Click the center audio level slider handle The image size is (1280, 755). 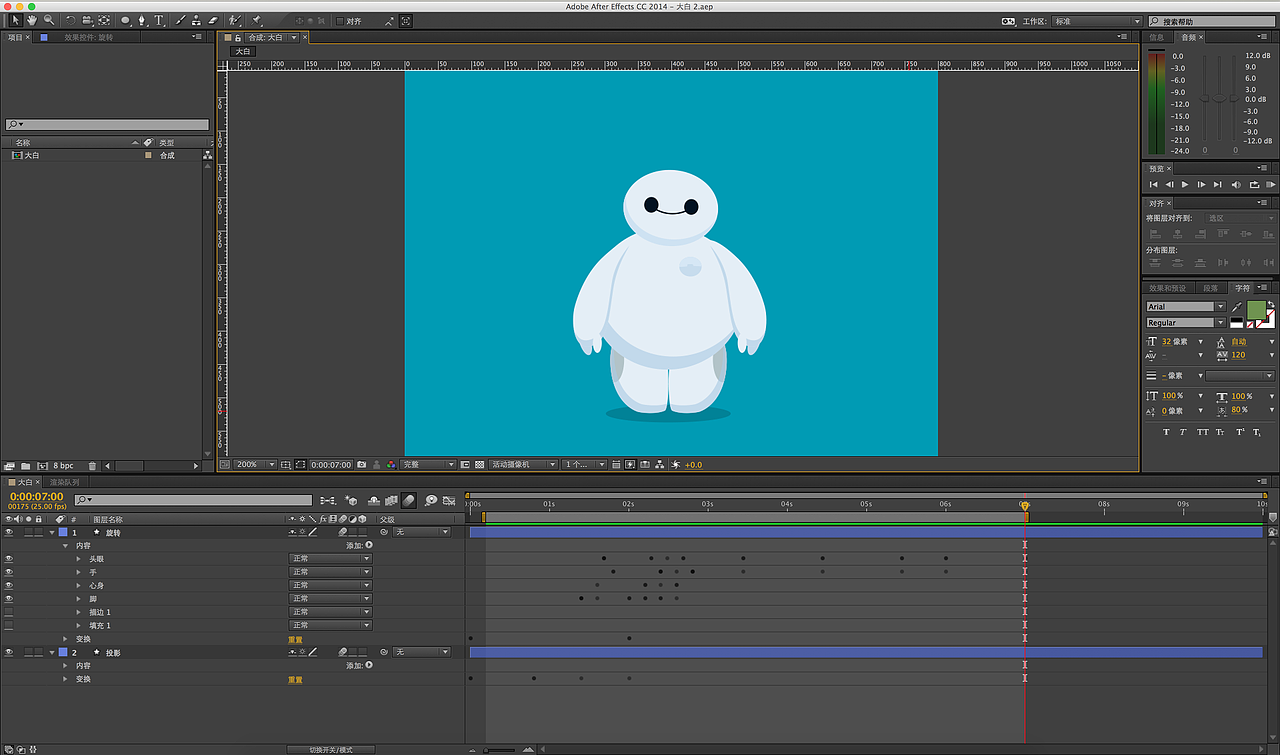(x=1219, y=98)
